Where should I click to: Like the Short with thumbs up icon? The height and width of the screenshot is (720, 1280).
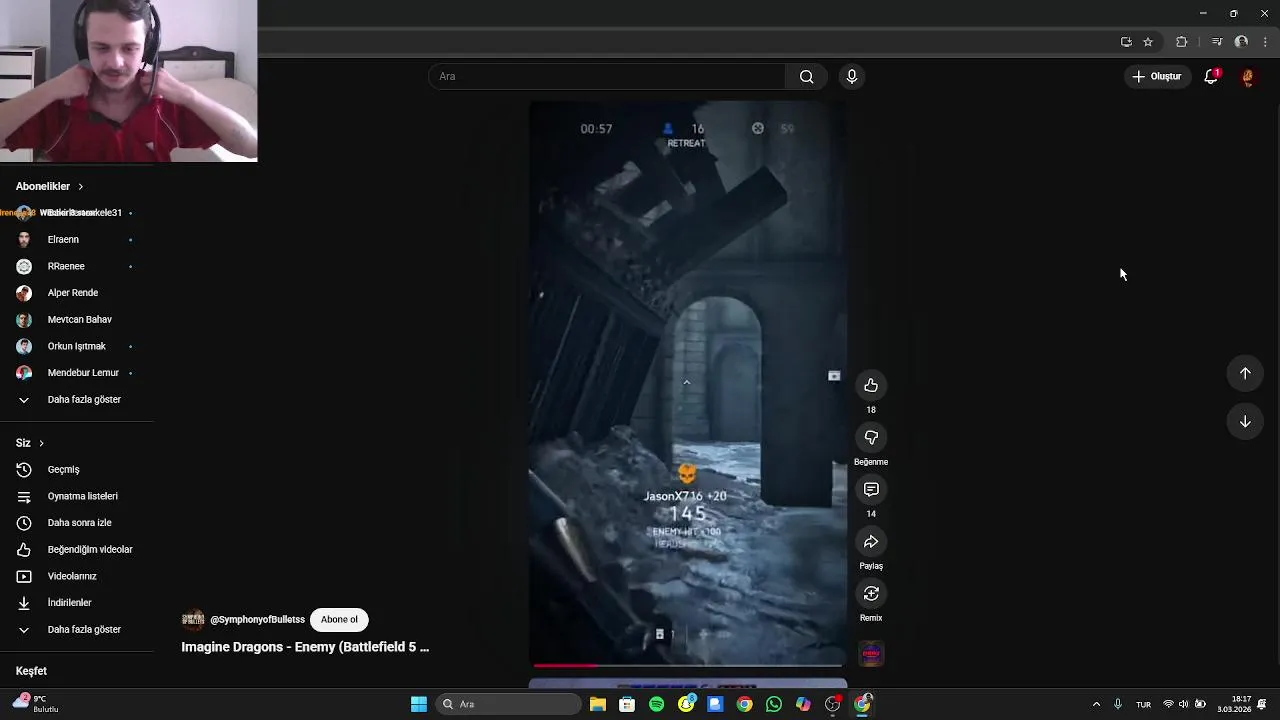[x=871, y=386]
